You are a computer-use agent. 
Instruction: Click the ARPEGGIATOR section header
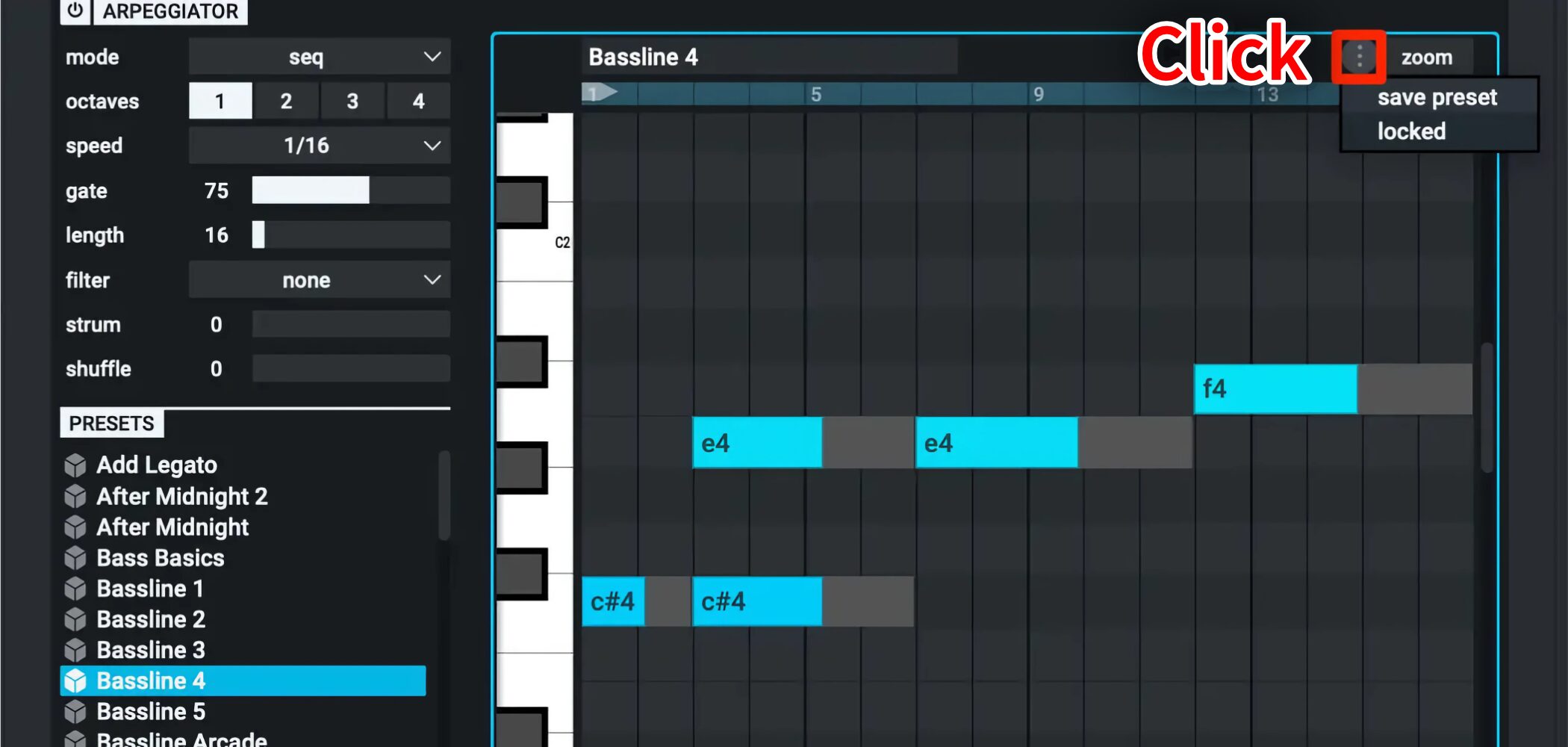pos(170,12)
